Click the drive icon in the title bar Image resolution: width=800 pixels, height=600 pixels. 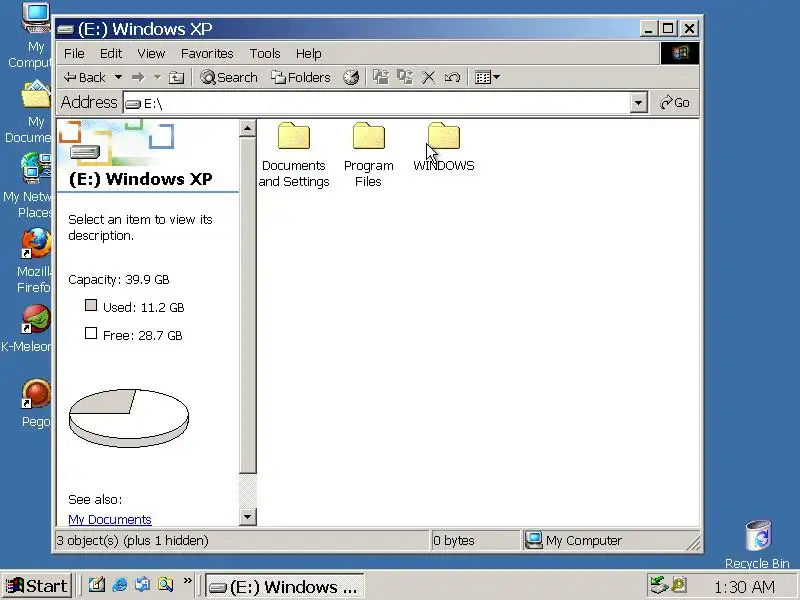(65, 30)
